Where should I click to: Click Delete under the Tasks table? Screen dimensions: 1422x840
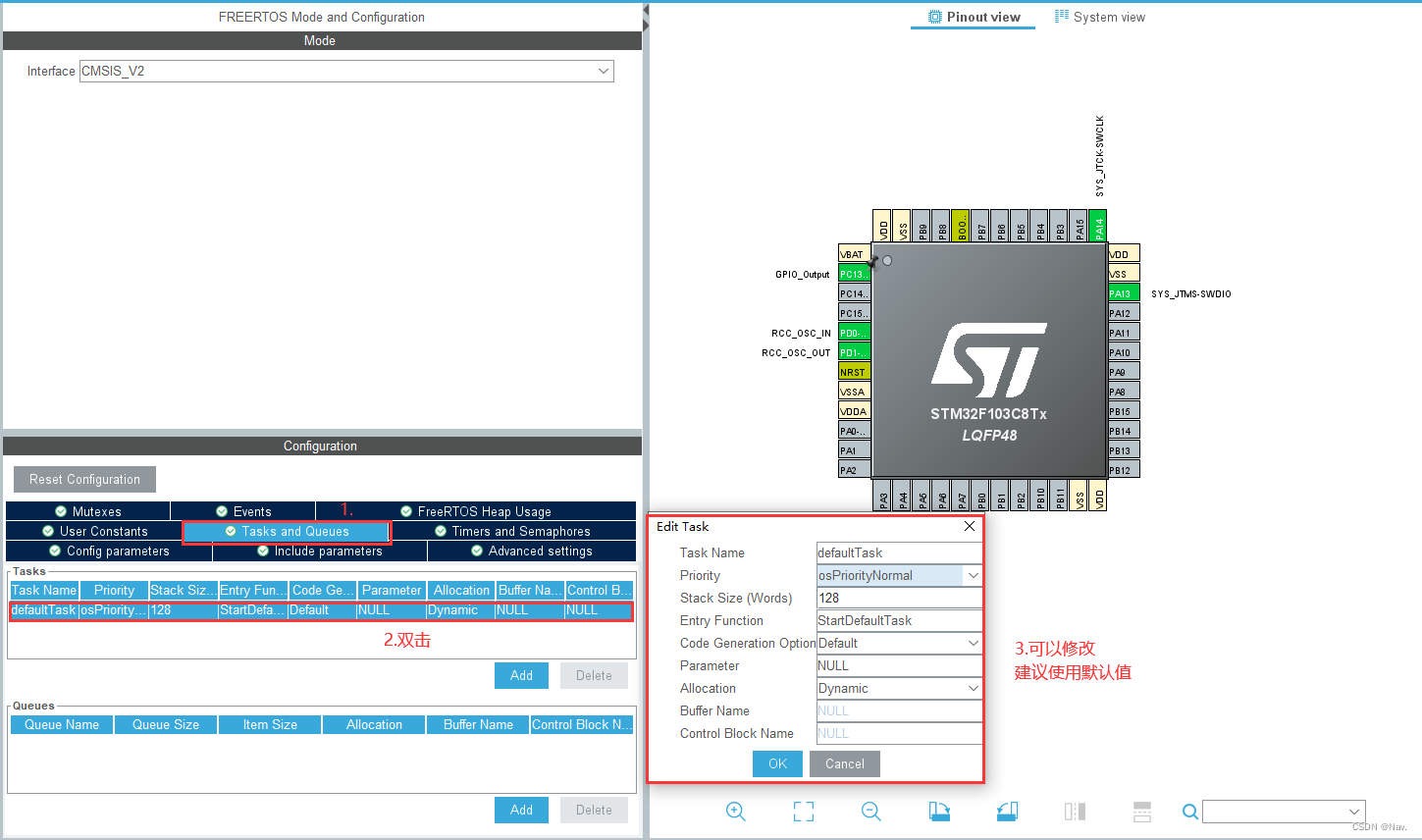[x=594, y=675]
